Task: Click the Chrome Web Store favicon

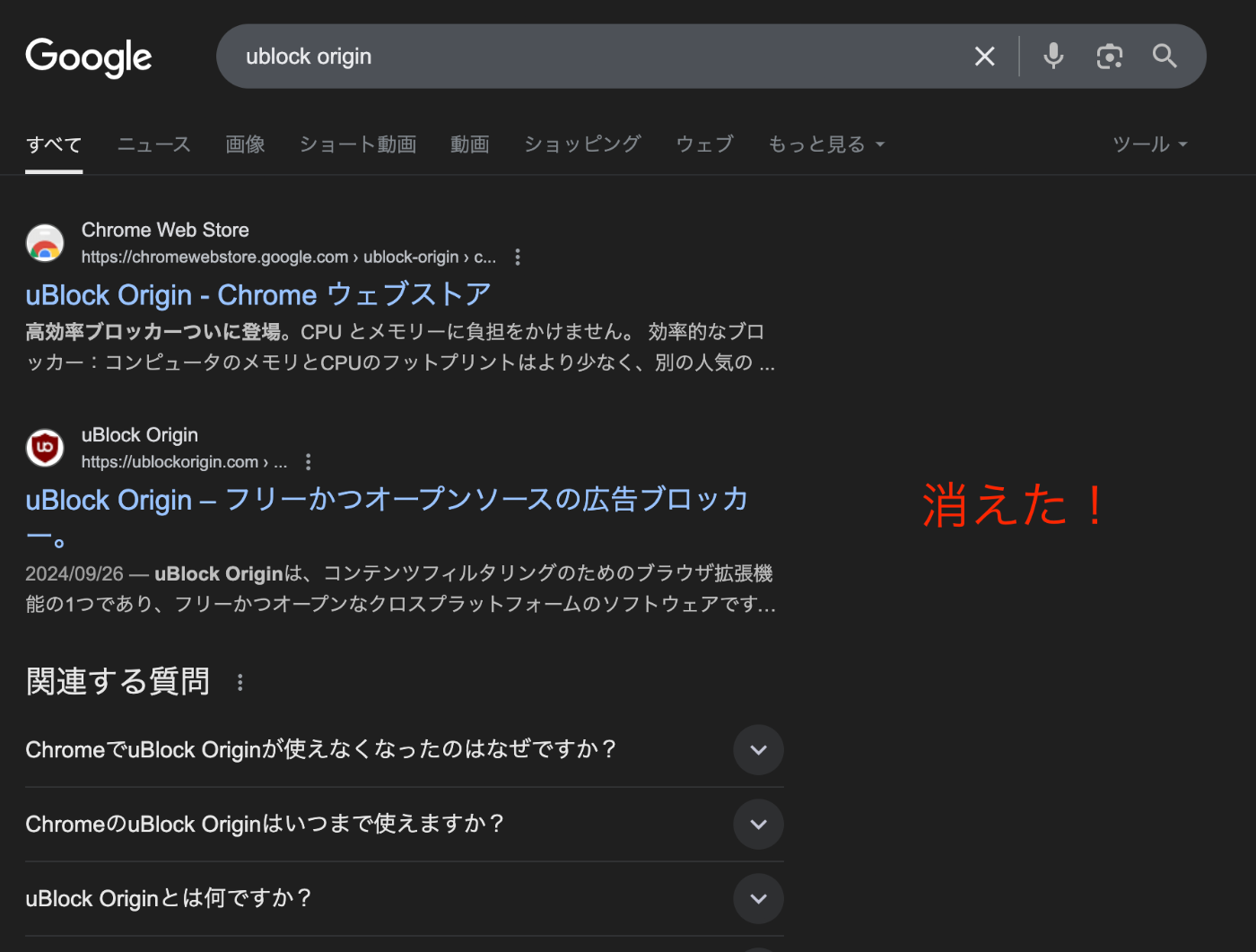Action: [45, 243]
